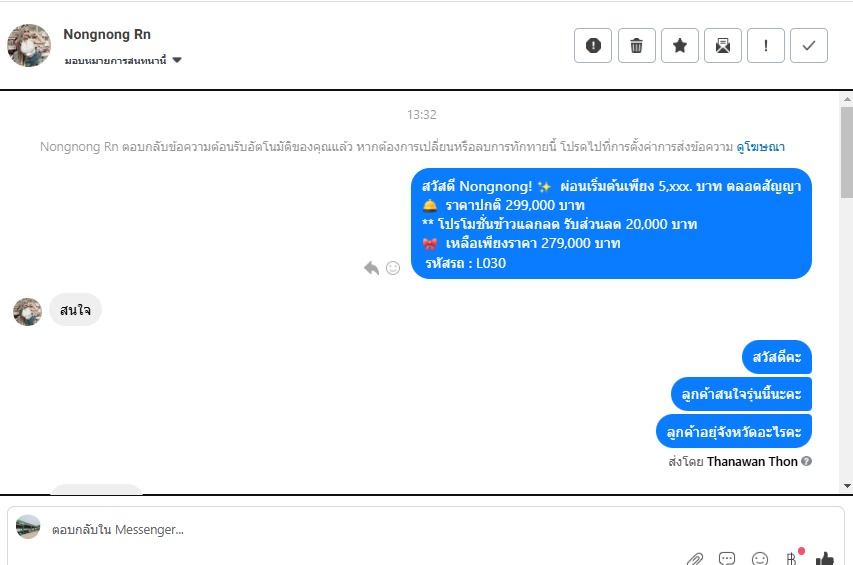Reply to promo message with arrow icon
The image size is (853, 565).
[372, 268]
